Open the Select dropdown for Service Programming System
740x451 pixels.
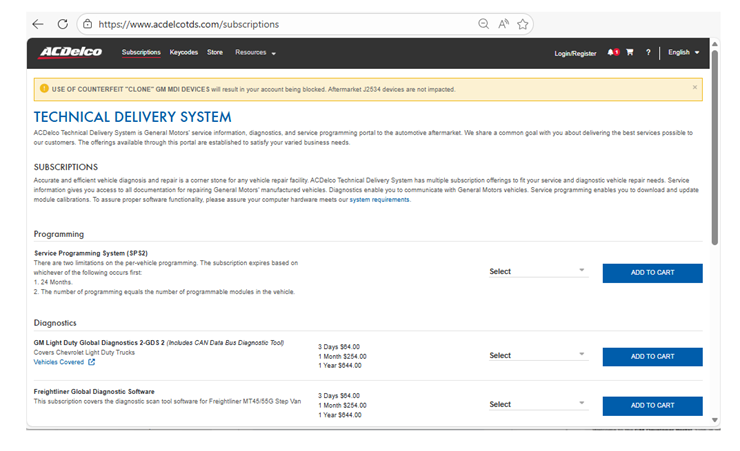[538, 272]
